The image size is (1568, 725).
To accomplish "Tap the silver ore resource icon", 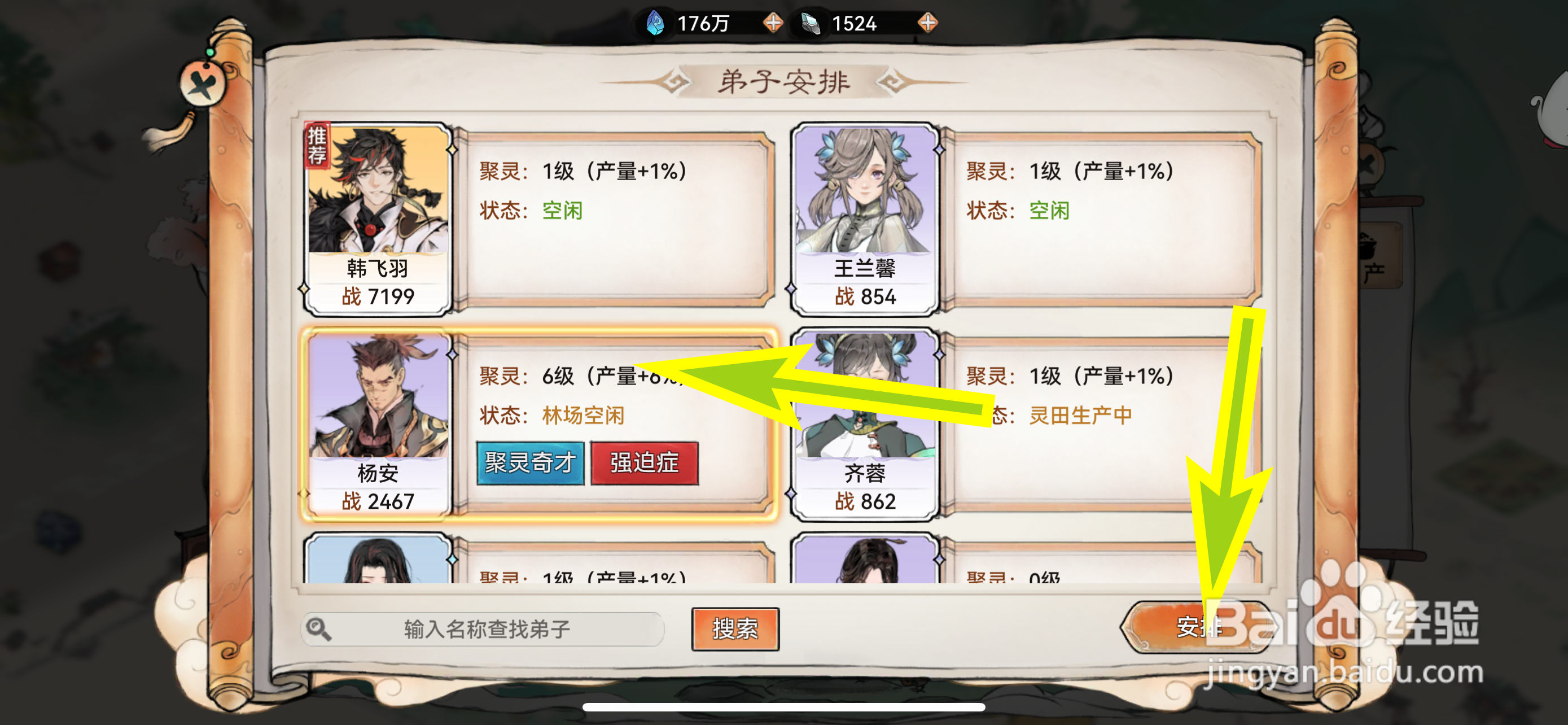I will [810, 23].
